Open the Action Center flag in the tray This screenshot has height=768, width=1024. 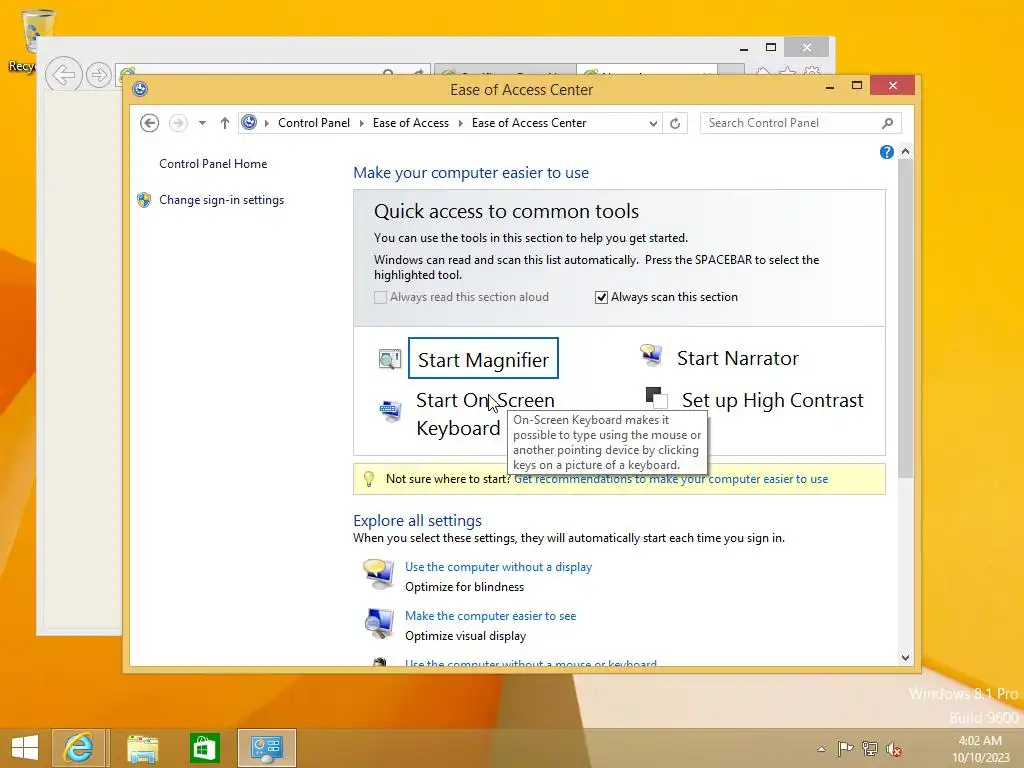point(845,748)
